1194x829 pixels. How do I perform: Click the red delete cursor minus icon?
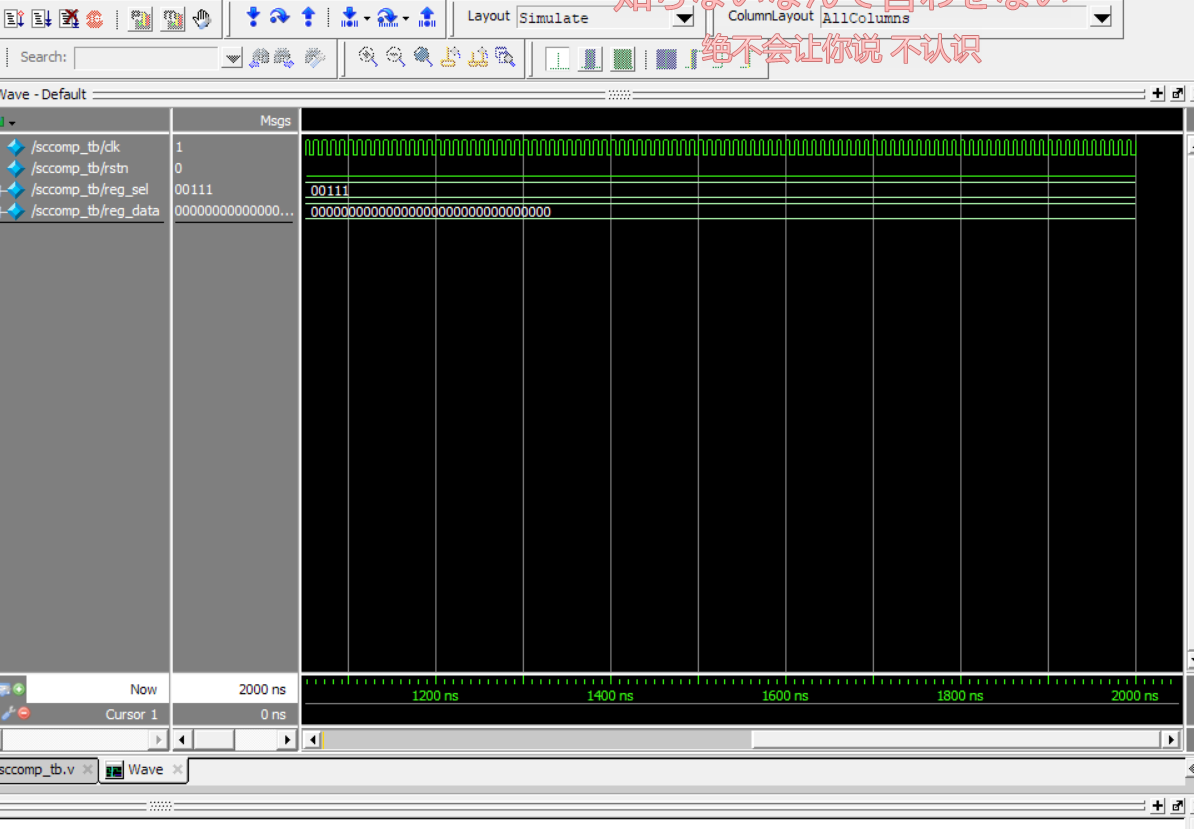(x=23, y=713)
